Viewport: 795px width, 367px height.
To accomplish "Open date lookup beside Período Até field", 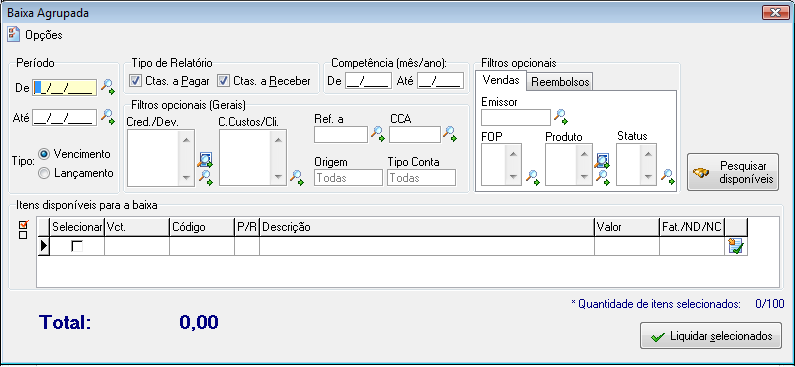I will 107,116.
